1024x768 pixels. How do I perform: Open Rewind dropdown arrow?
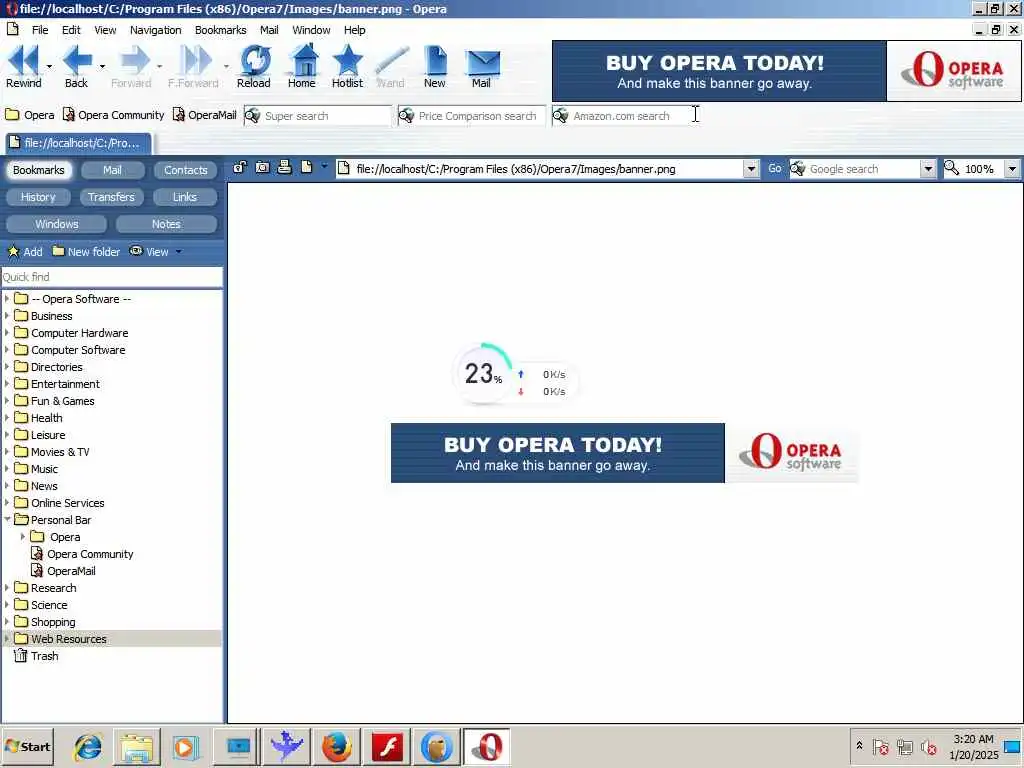coord(49,66)
